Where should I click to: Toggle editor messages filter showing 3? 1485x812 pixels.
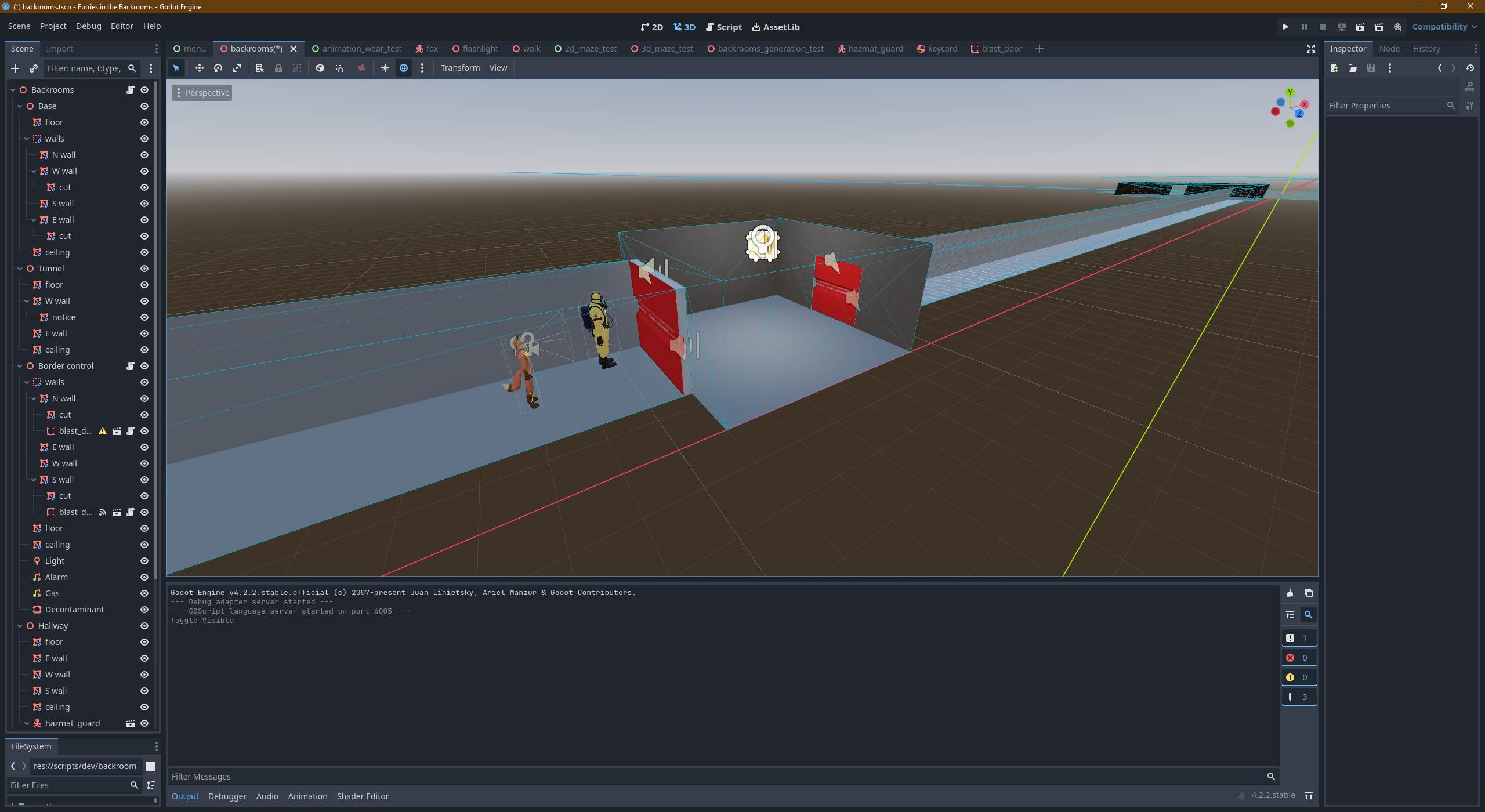[1298, 697]
